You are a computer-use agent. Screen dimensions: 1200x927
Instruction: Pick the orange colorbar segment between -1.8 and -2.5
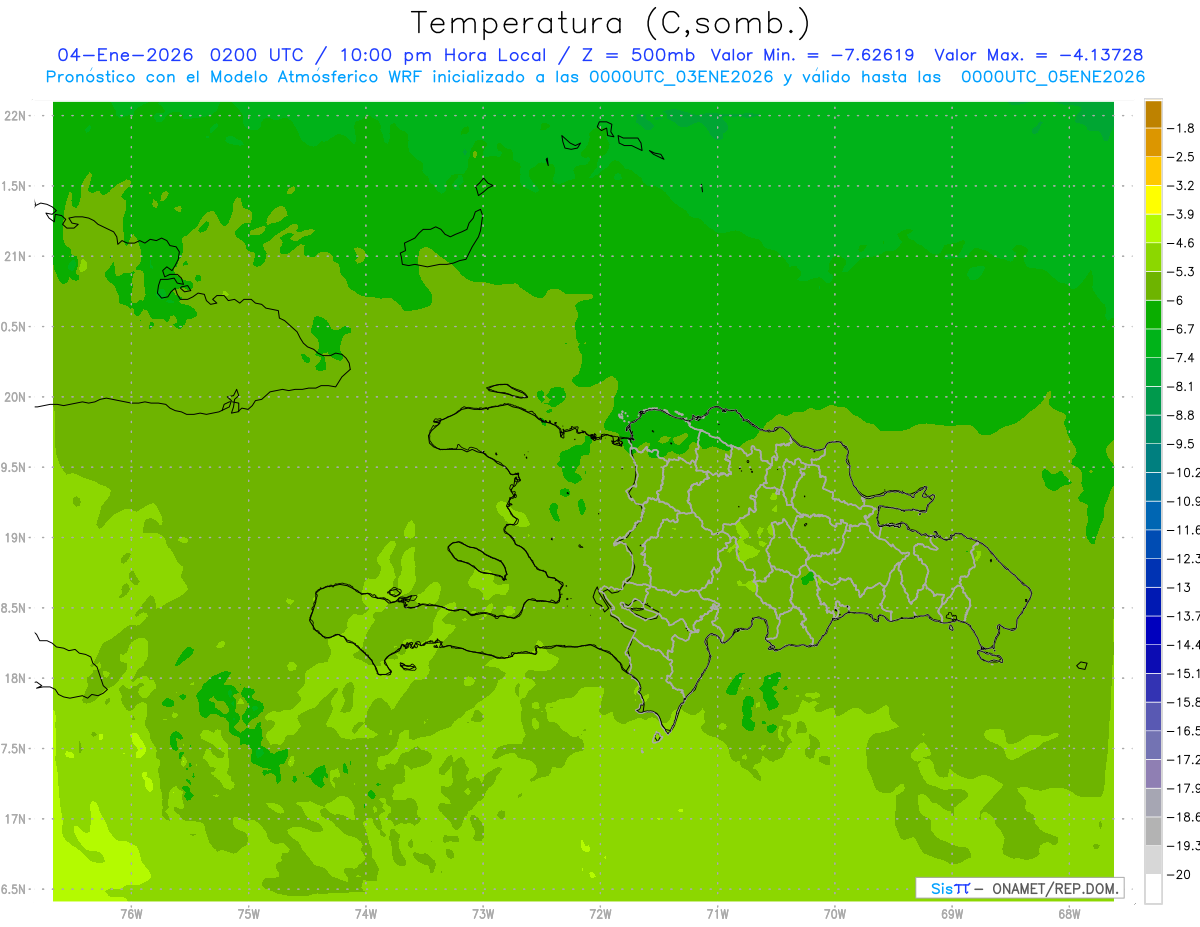click(1153, 142)
